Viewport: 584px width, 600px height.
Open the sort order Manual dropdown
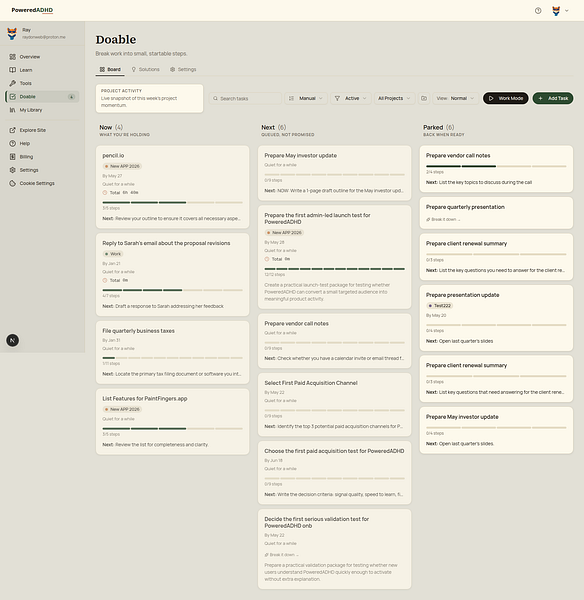[x=306, y=98]
